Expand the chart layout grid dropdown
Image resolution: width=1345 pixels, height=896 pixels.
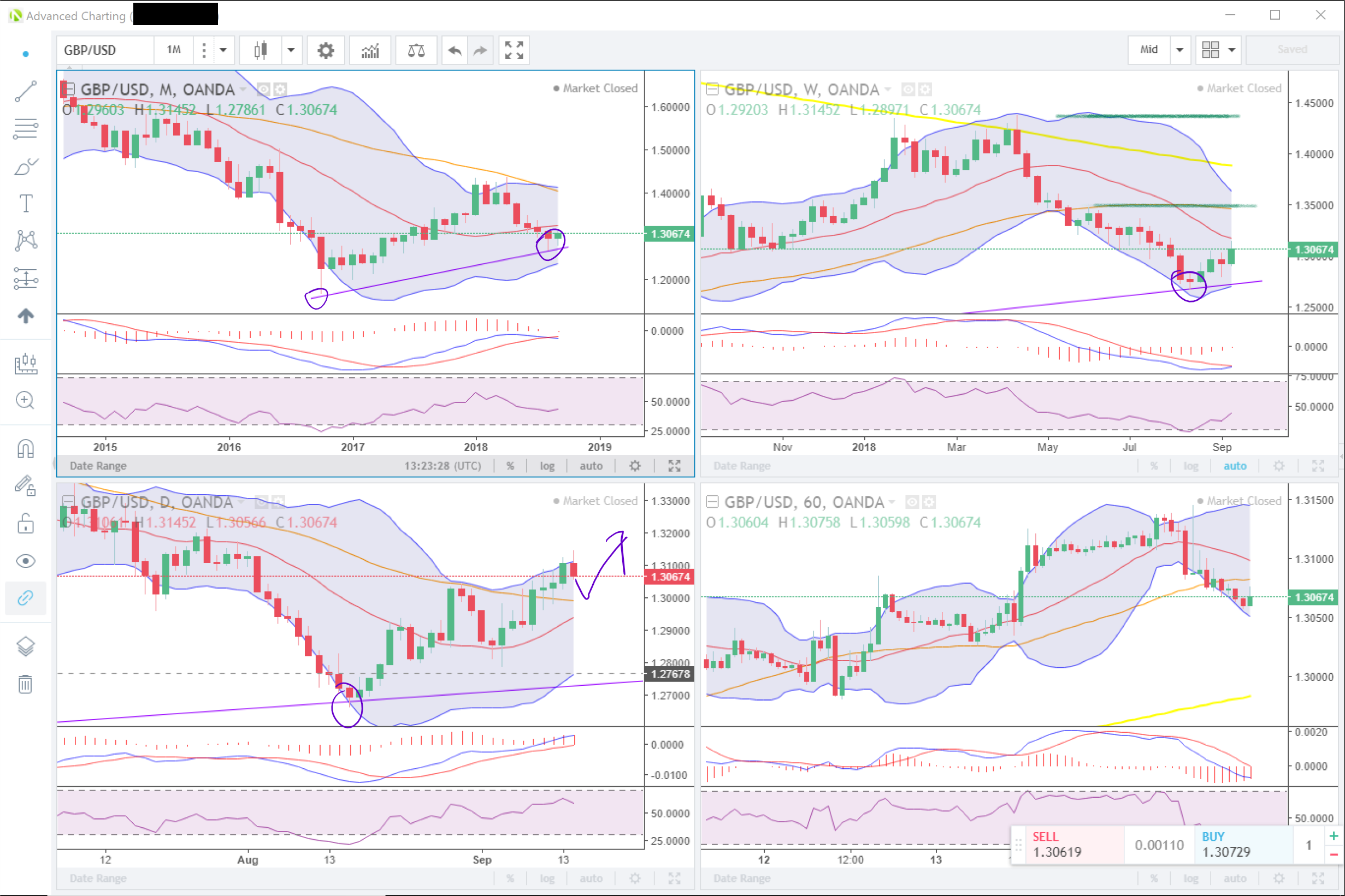coord(1232,50)
